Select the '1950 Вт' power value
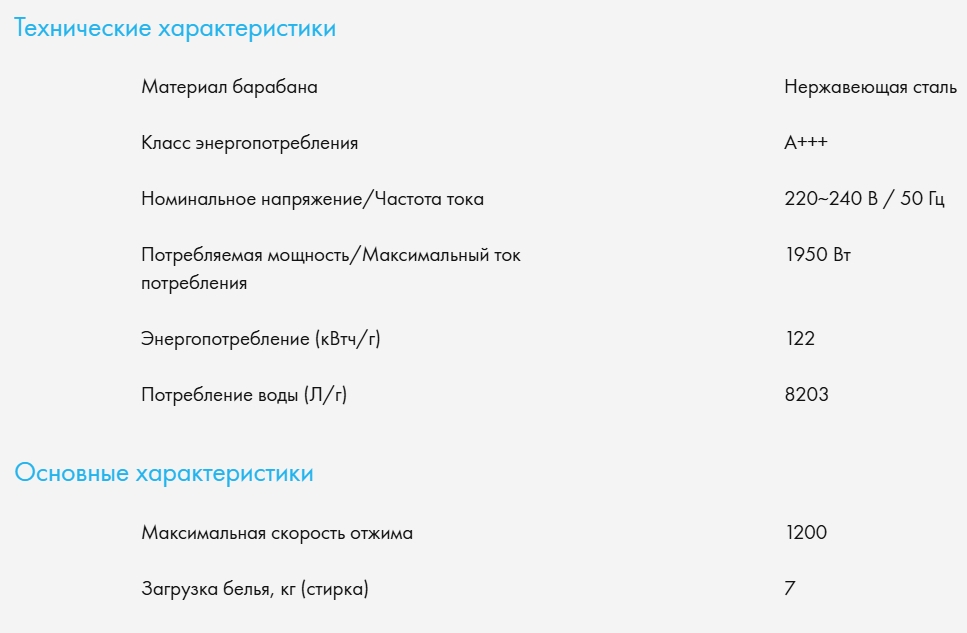This screenshot has width=967, height=633. tap(818, 255)
